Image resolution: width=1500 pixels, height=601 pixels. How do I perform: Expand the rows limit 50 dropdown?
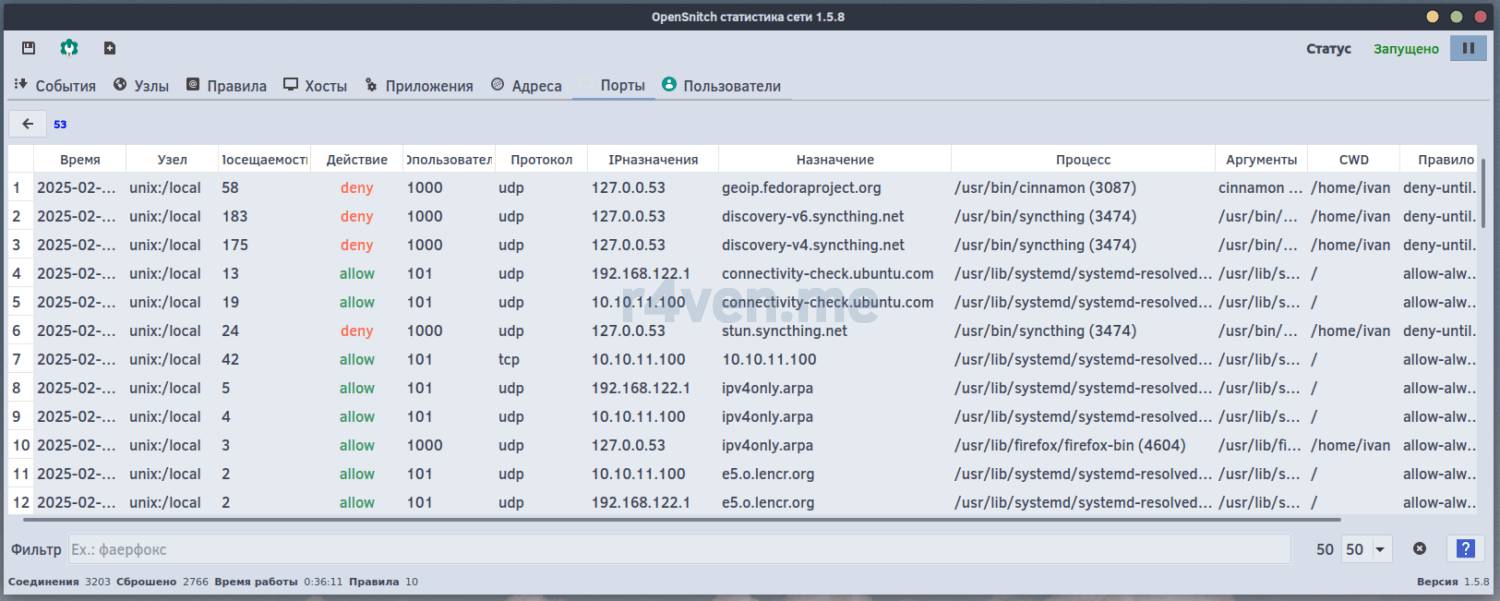pyautogui.click(x=1368, y=549)
